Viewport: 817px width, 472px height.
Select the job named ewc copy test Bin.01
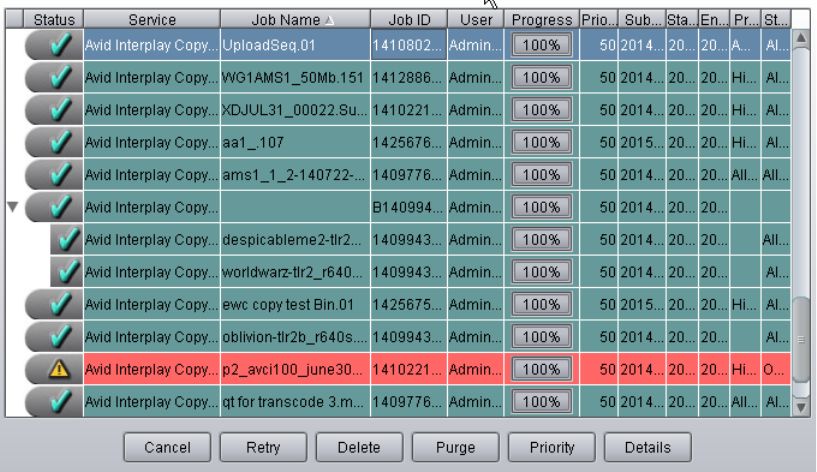[295, 304]
